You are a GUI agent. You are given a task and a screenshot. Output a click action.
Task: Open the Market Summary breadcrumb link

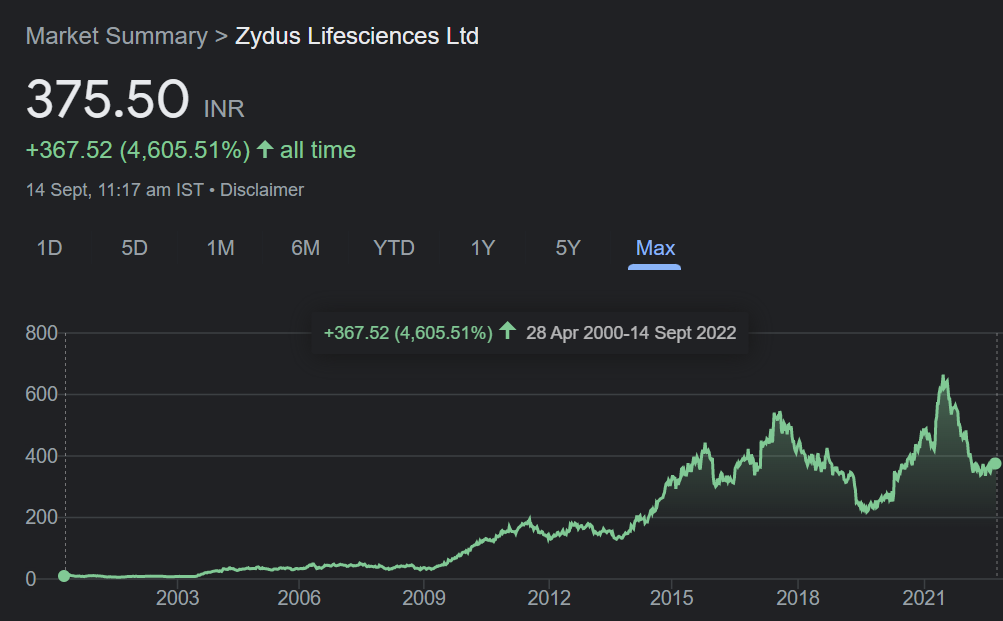(x=116, y=36)
